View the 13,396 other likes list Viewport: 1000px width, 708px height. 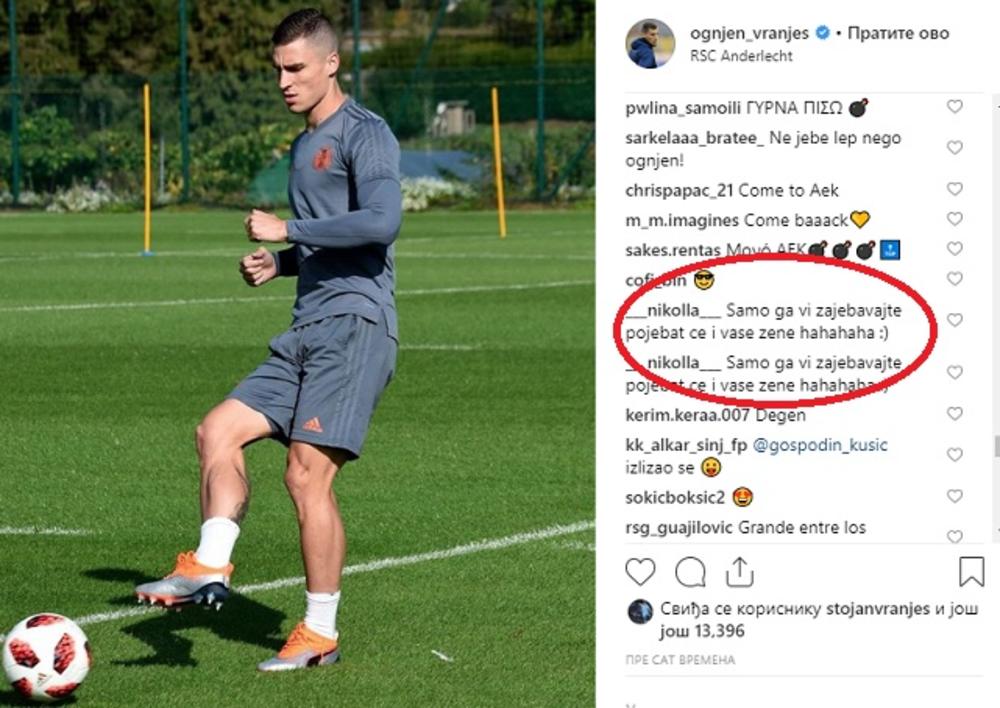click(702, 631)
